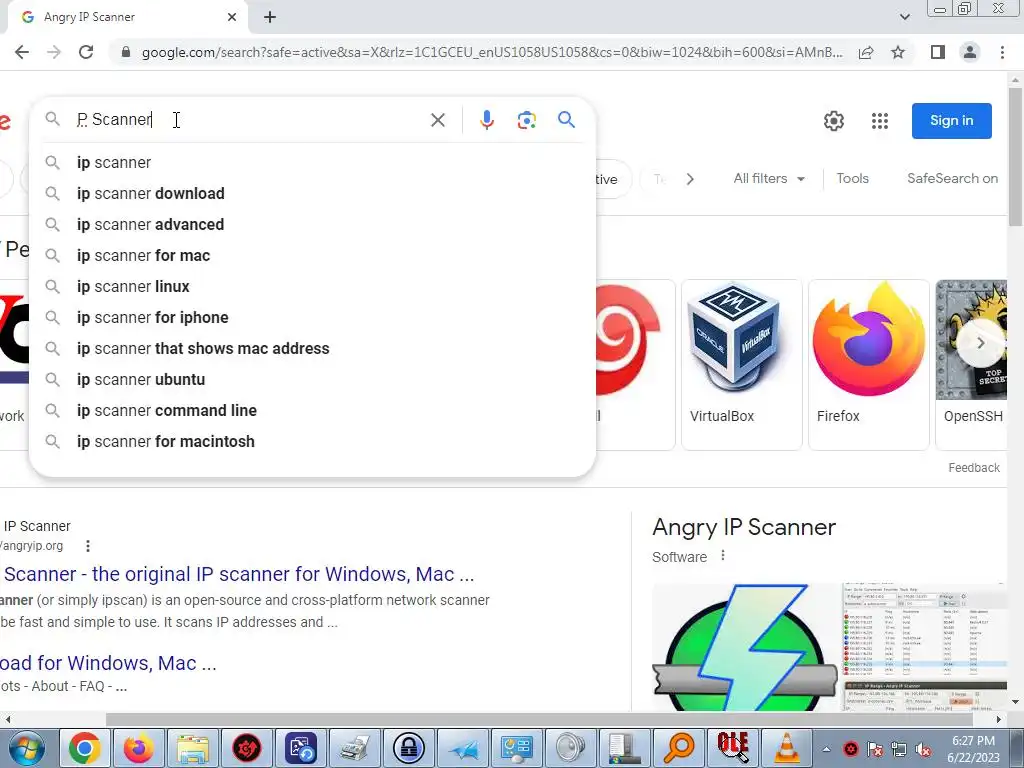The height and width of the screenshot is (768, 1024).
Task: Start voice search with the microphone
Action: (487, 120)
